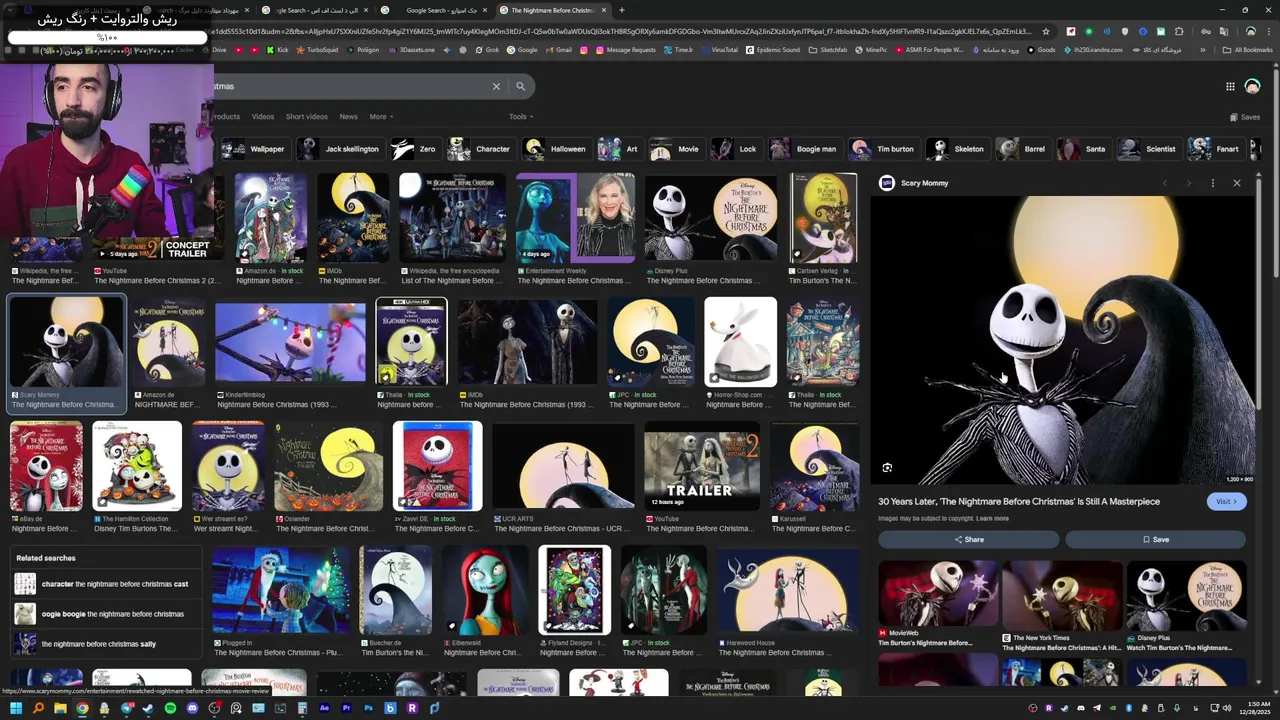Click the browser address bar URL

point(620,31)
